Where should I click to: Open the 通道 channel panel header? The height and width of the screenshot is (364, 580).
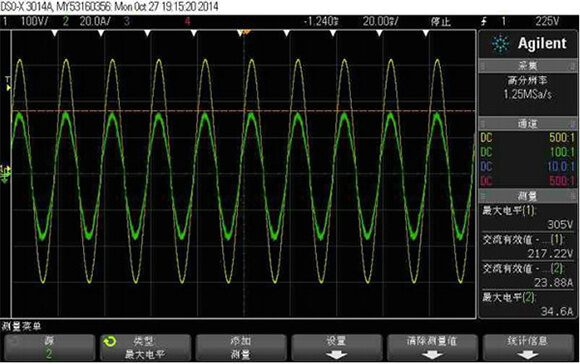pyautogui.click(x=527, y=124)
